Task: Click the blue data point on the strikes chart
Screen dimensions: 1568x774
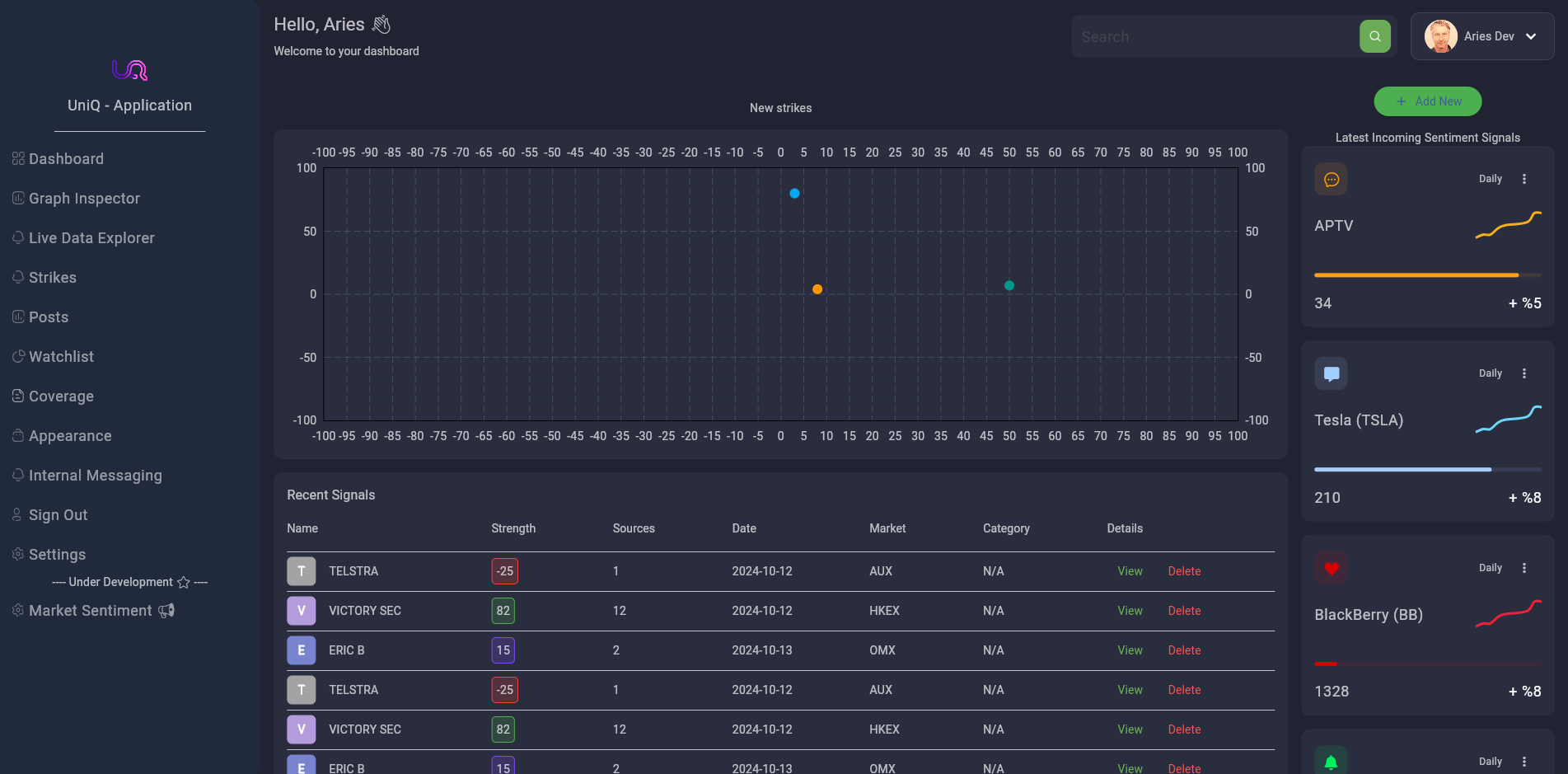Action: click(794, 194)
